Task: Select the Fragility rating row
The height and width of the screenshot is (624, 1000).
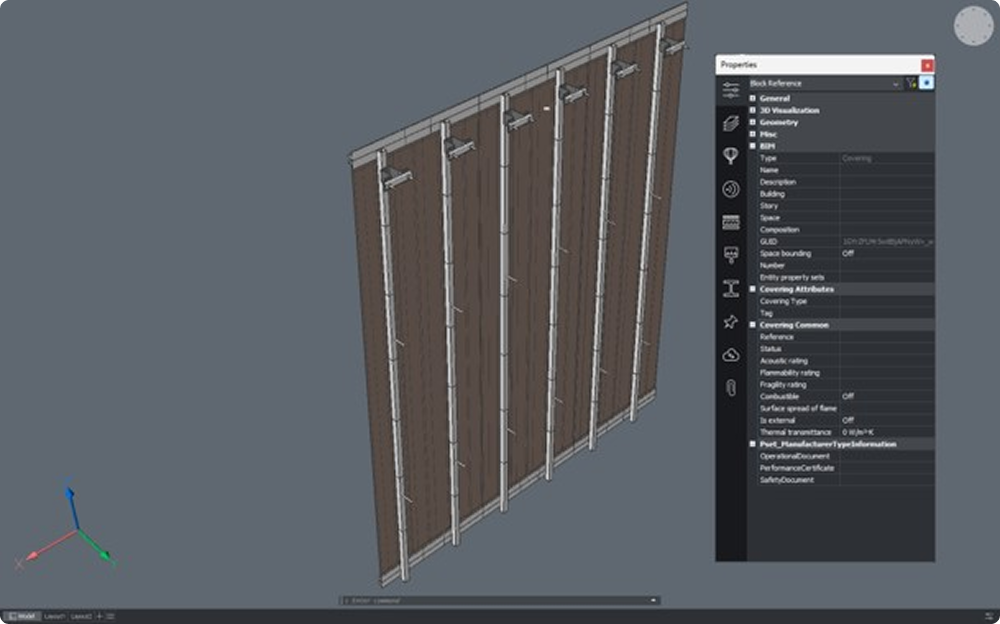Action: 846,385
